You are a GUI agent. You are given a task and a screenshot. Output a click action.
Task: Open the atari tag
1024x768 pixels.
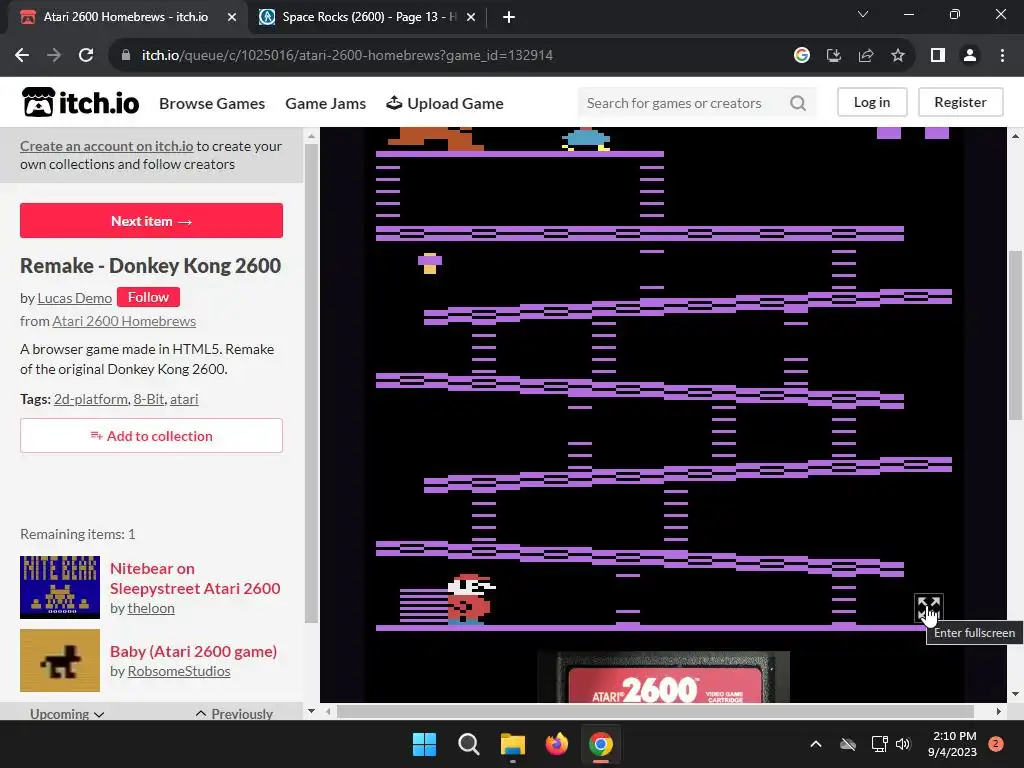pos(184,399)
